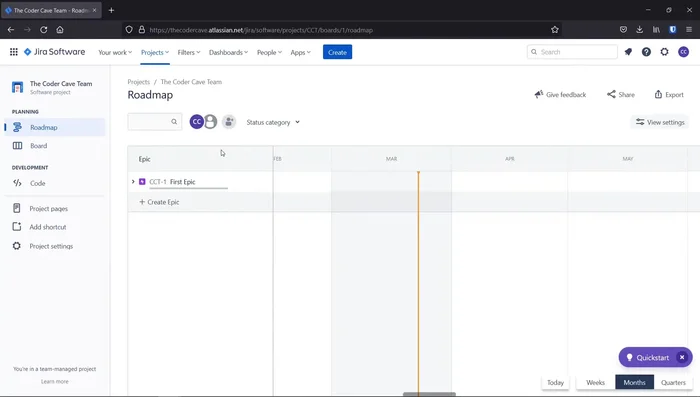The width and height of the screenshot is (700, 397).
Task: Click the purple epic icon for CCT-1
Action: pyautogui.click(x=142, y=182)
